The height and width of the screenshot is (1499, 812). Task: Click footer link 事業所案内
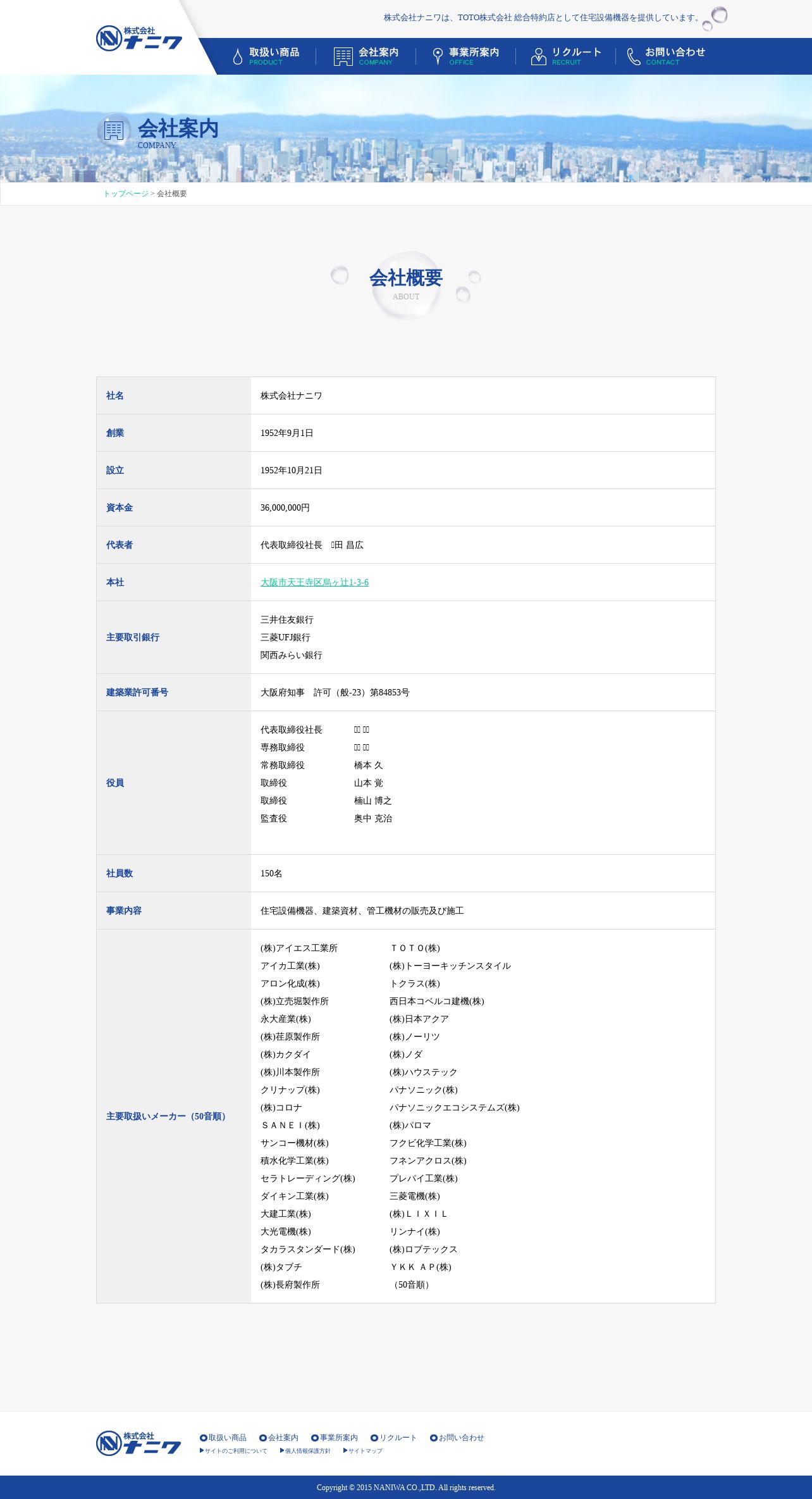(335, 1438)
